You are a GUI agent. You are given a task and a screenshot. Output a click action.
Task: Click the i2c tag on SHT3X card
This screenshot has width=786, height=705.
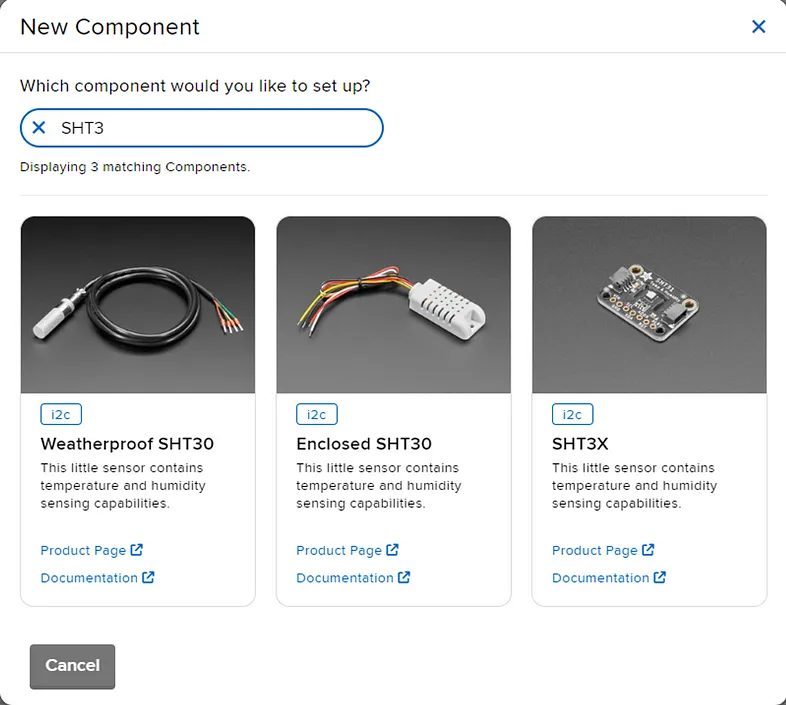[x=573, y=414]
